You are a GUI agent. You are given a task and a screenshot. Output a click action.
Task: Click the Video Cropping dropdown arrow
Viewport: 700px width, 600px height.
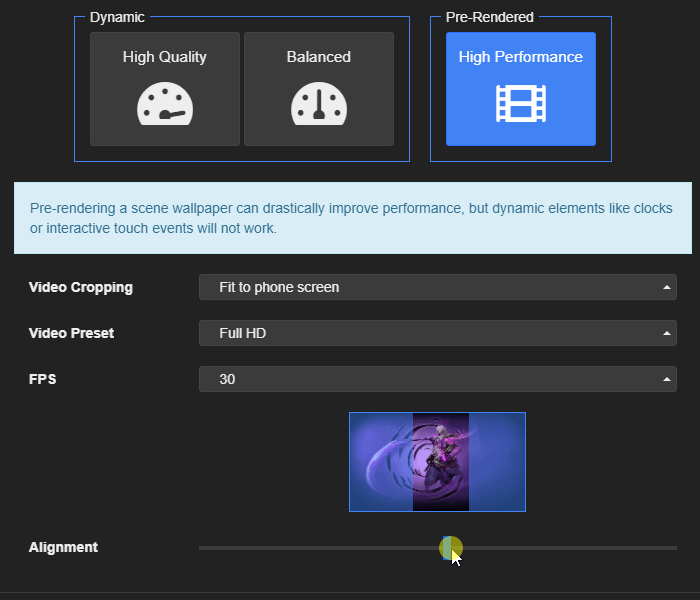click(666, 288)
